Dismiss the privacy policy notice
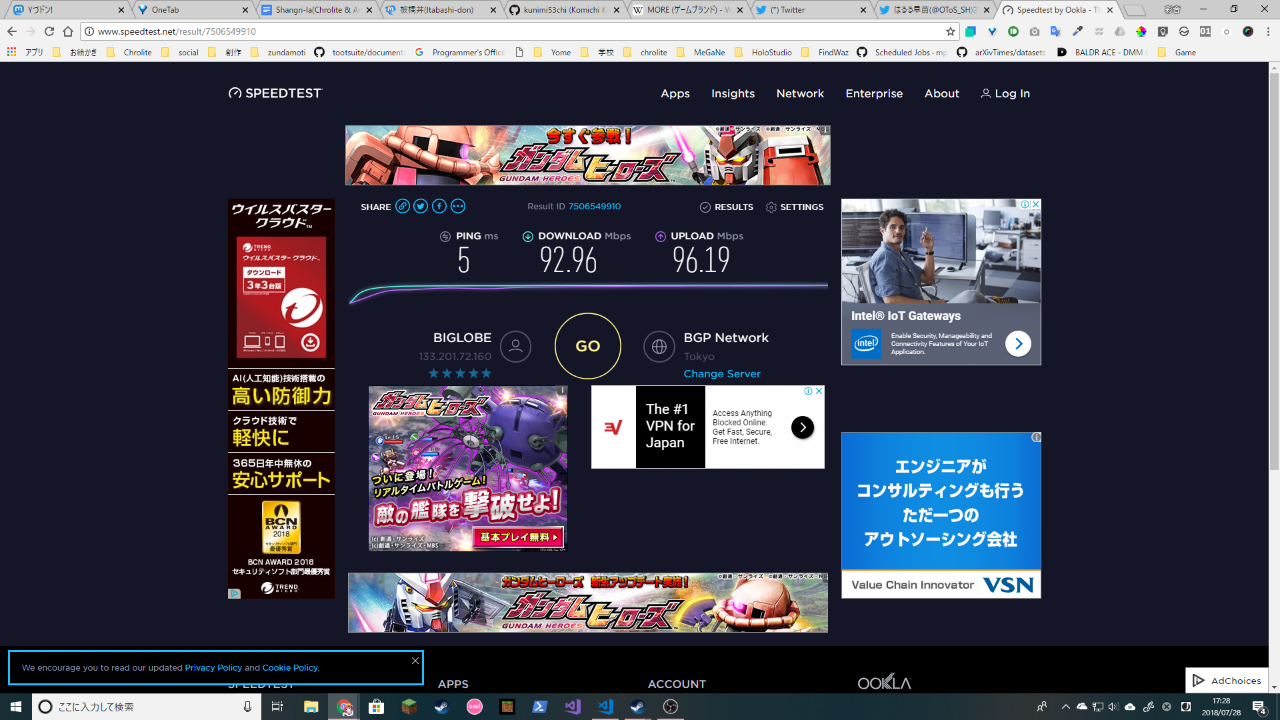 pyautogui.click(x=415, y=661)
